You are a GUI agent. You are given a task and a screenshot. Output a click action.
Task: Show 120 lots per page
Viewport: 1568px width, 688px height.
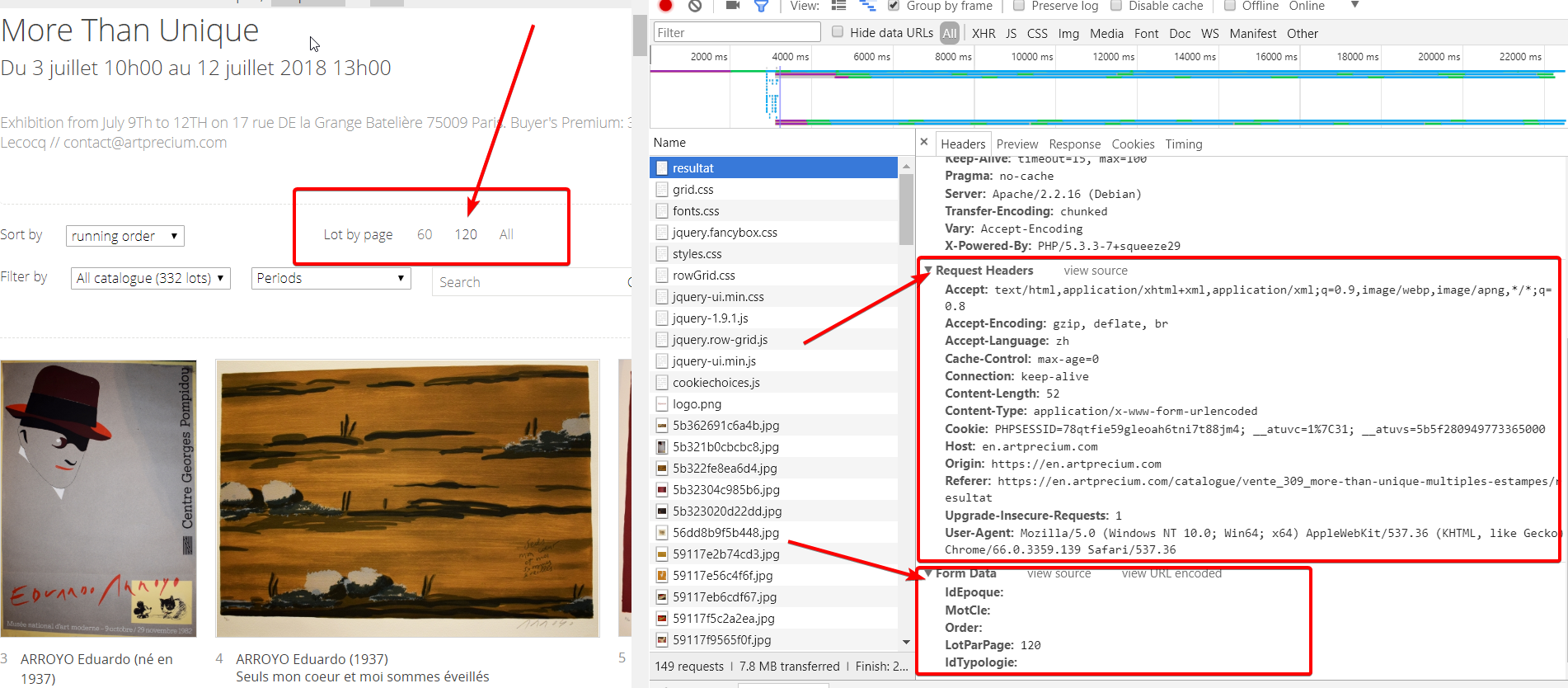(466, 234)
